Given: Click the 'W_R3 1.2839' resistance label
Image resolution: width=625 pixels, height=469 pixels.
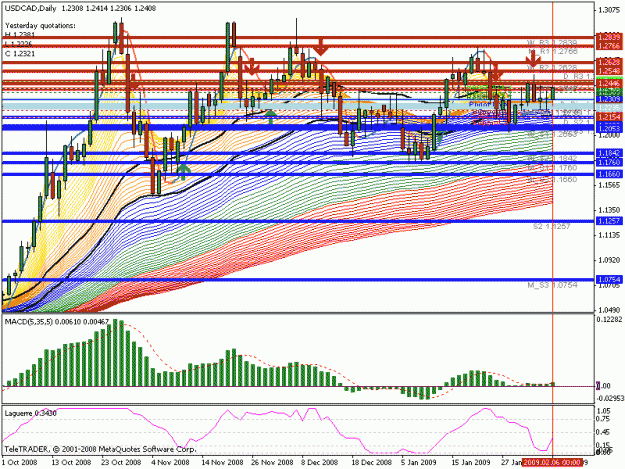Looking at the screenshot, I should point(552,43).
